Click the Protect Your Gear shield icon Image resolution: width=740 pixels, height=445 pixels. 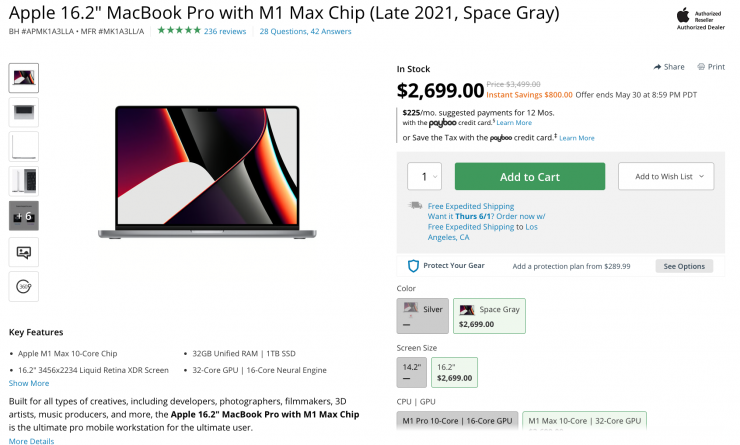tap(413, 266)
